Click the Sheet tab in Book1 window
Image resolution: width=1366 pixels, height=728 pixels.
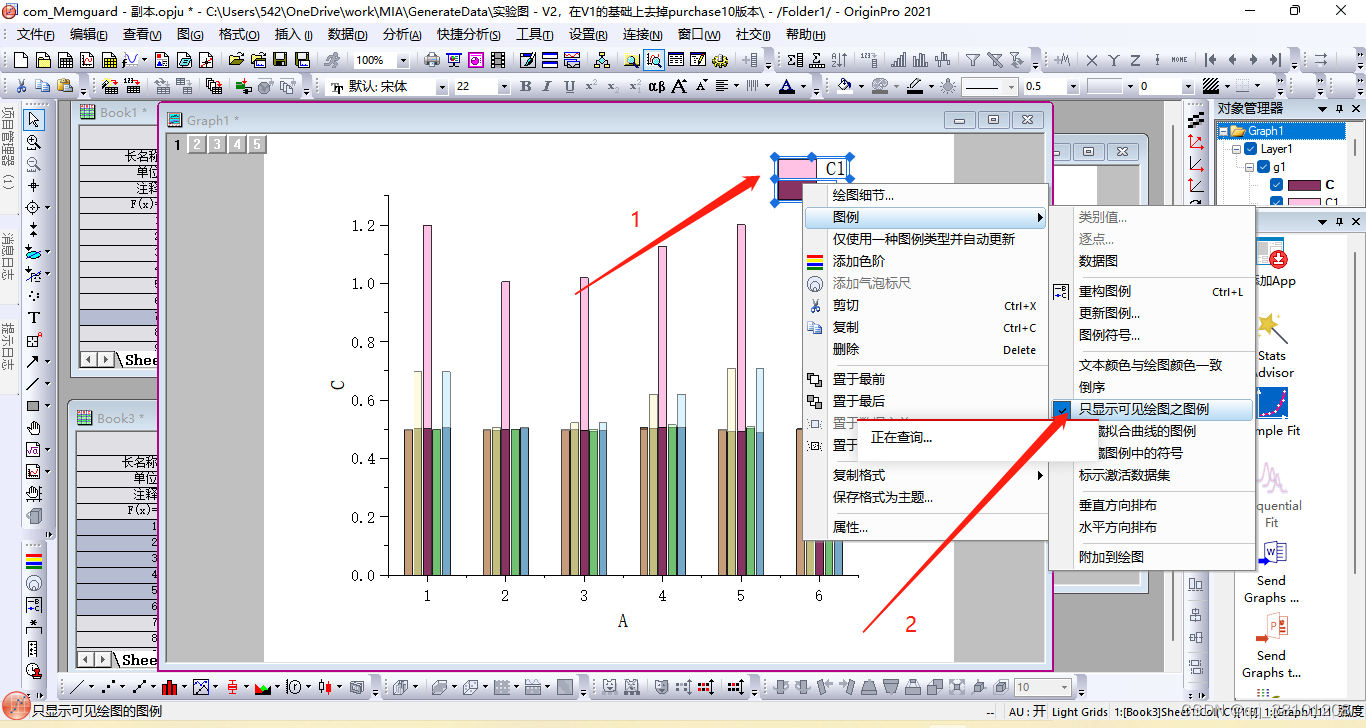[141, 359]
